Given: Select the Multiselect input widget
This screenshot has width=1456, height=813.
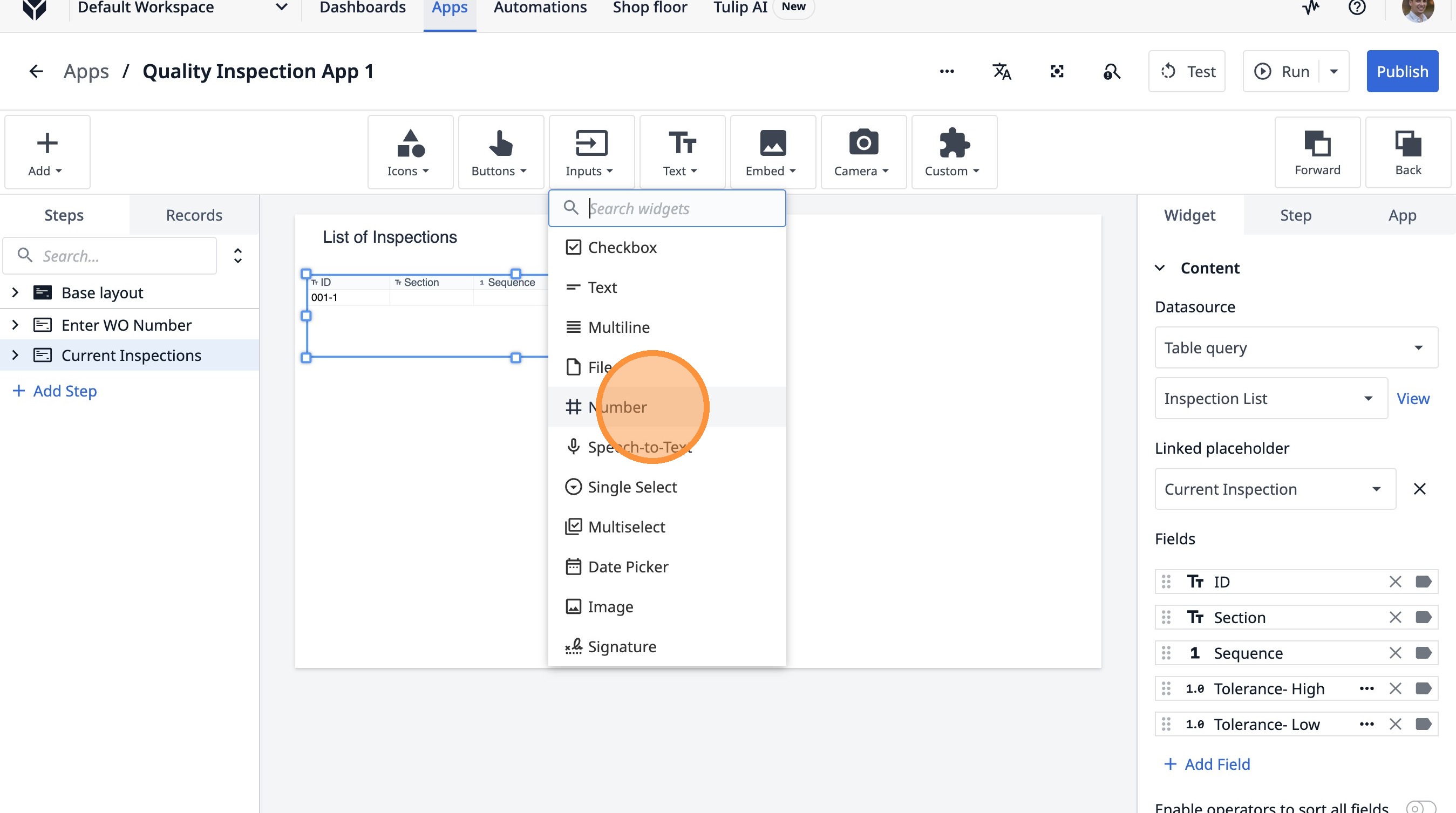Looking at the screenshot, I should [625, 527].
